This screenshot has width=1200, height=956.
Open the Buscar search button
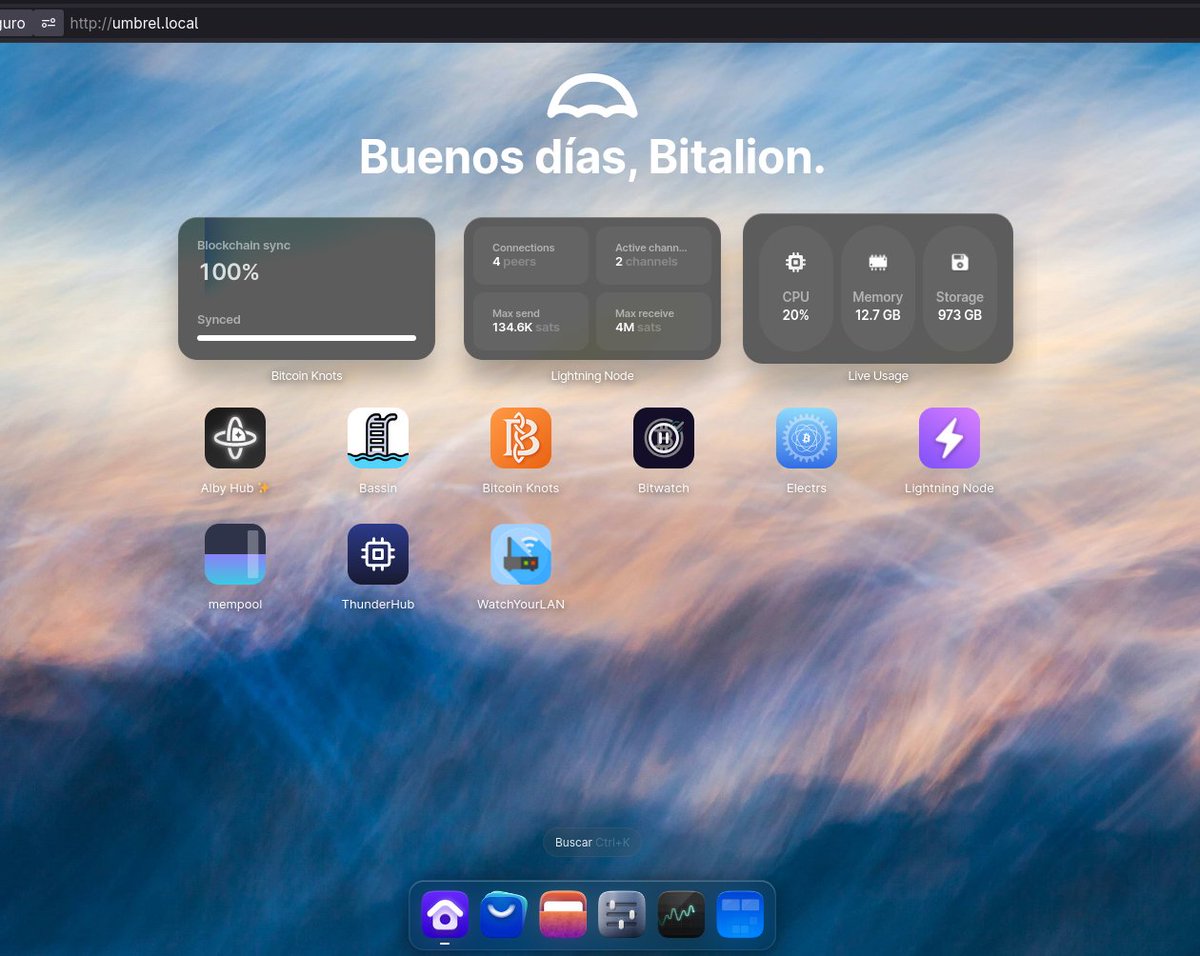pyautogui.click(x=592, y=842)
